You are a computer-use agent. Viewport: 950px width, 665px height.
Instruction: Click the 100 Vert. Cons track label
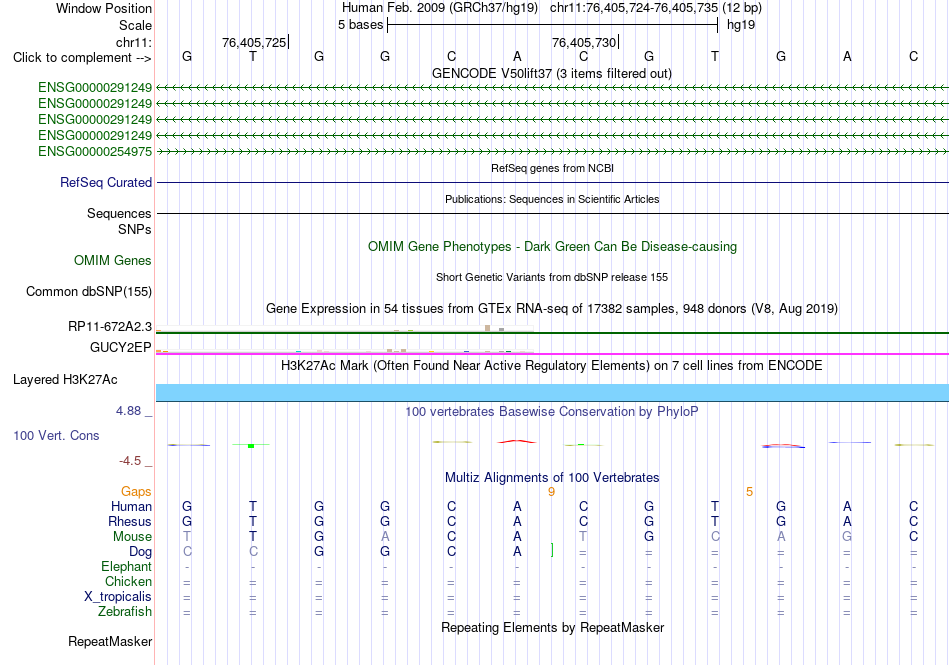point(56,435)
